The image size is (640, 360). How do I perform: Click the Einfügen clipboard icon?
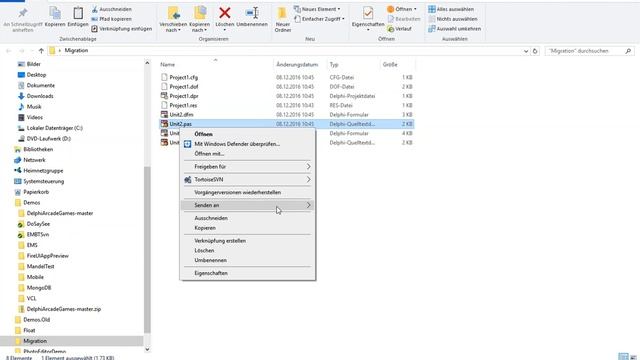[x=78, y=13]
